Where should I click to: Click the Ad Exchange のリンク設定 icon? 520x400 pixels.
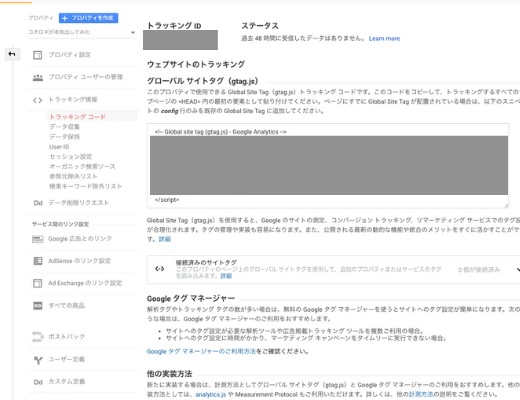(x=38, y=283)
